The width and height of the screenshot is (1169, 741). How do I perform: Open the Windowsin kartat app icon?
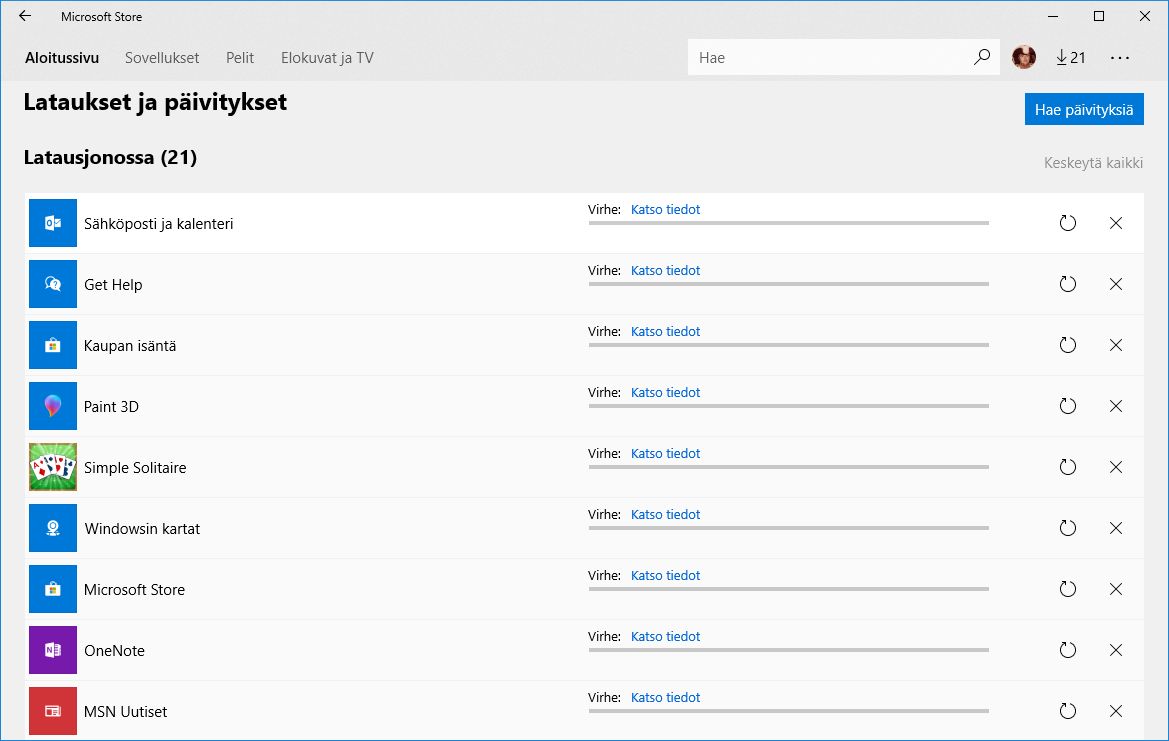tap(53, 529)
